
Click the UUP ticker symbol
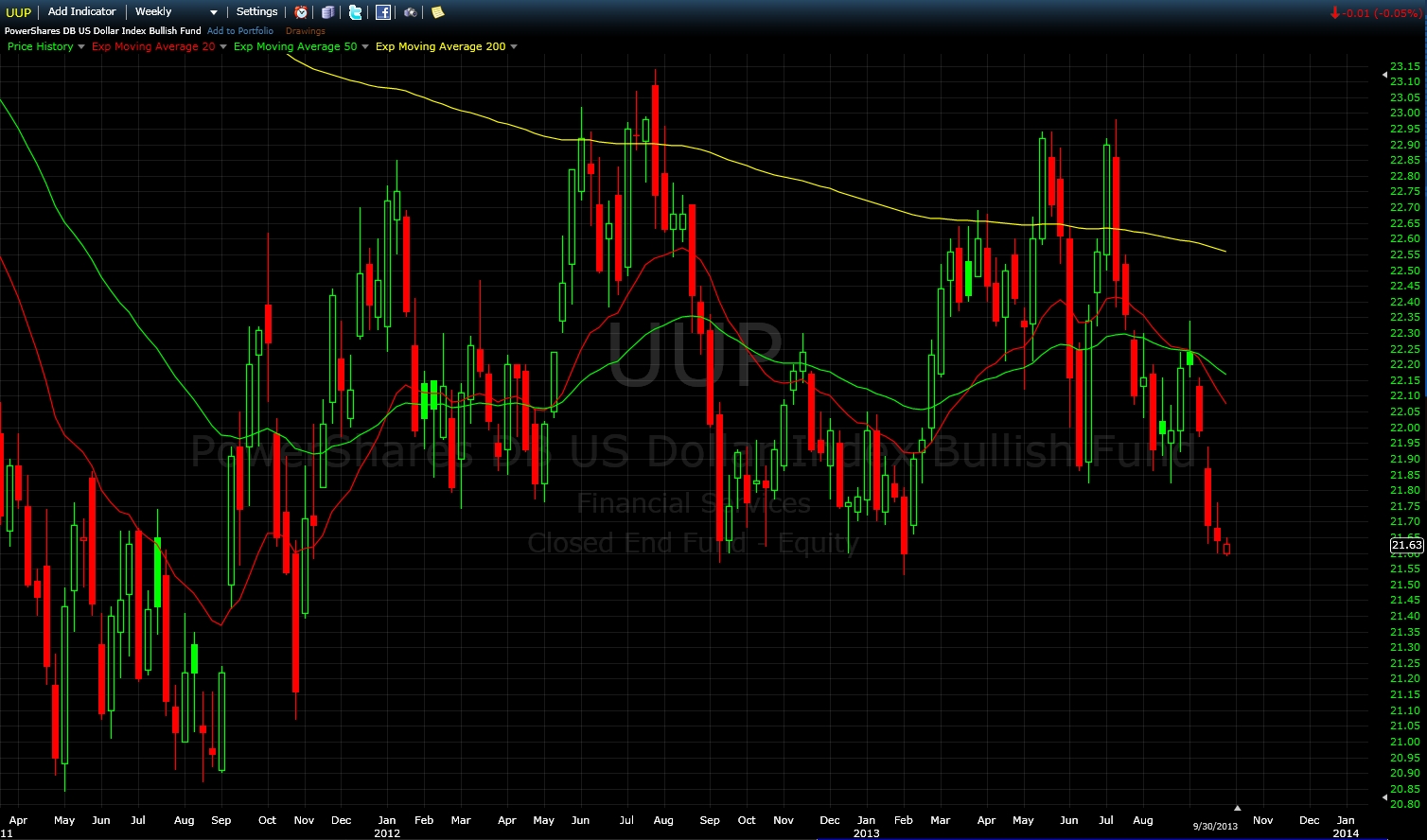pyautogui.click(x=18, y=12)
